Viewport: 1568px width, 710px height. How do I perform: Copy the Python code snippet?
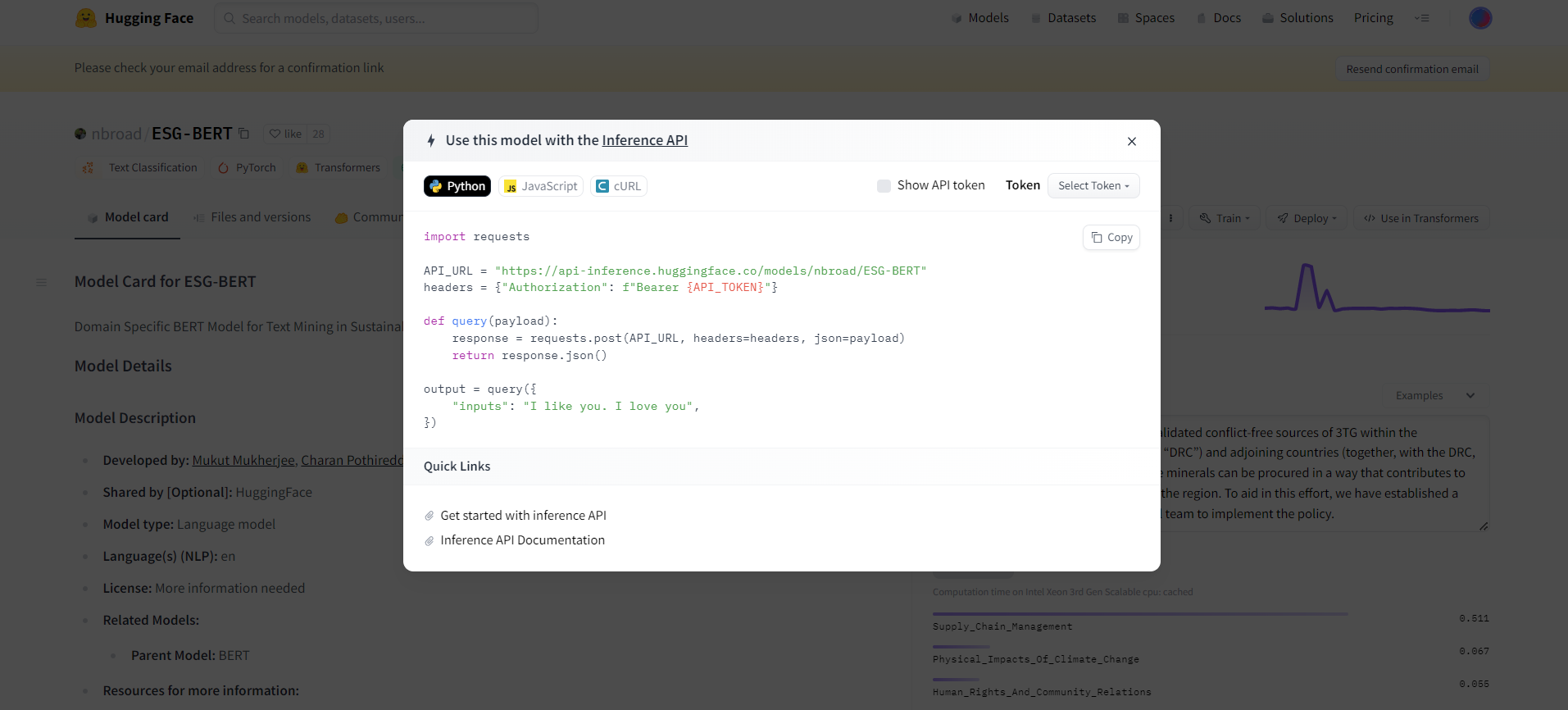pyautogui.click(x=1111, y=237)
